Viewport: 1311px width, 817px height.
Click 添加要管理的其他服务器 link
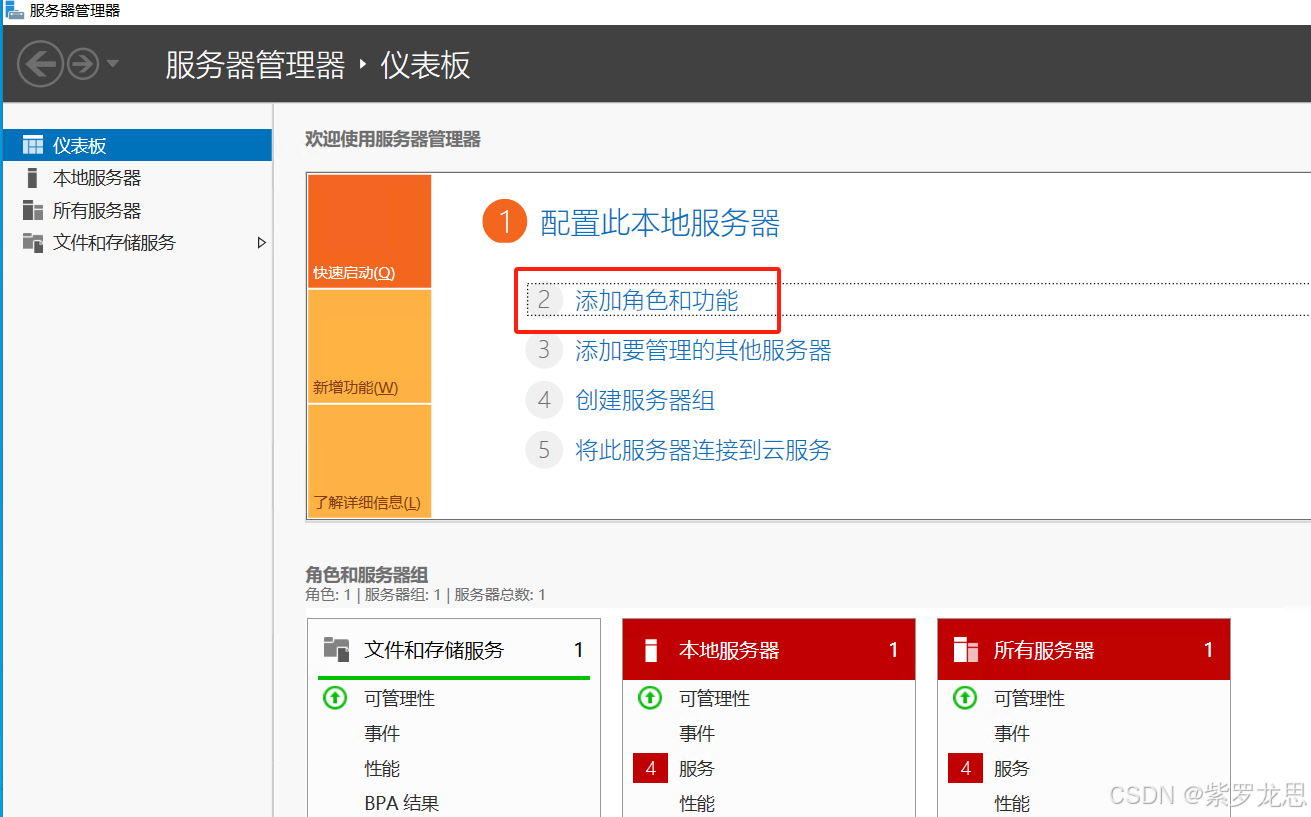(703, 350)
